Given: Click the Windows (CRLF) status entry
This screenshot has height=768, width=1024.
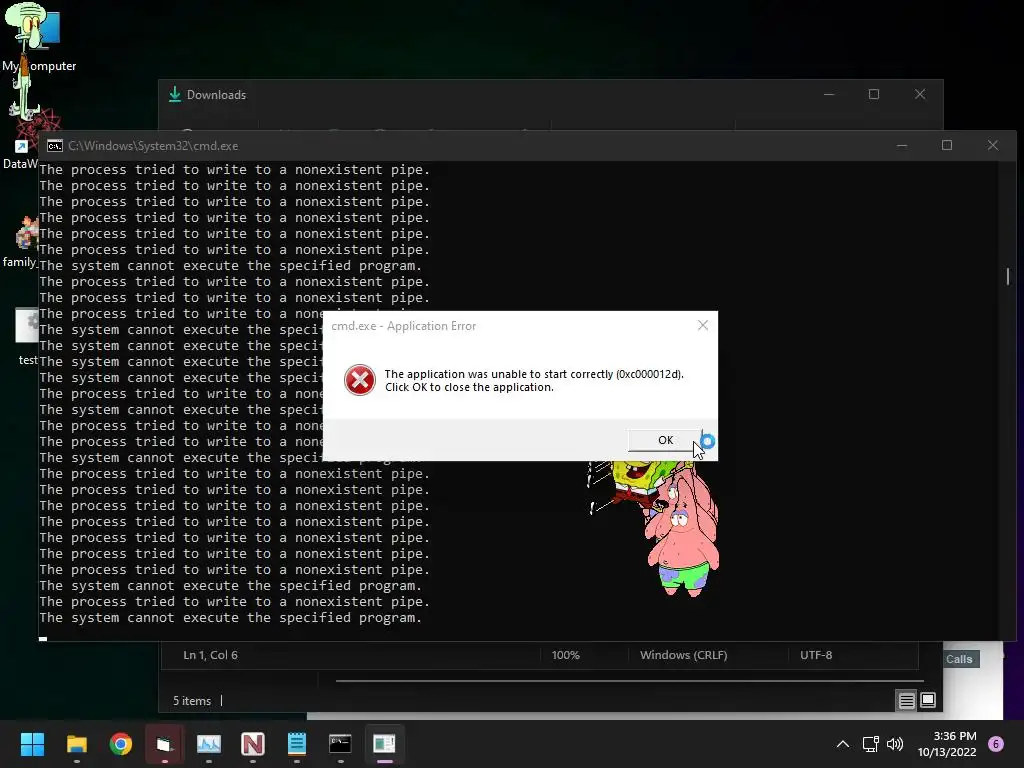Looking at the screenshot, I should (x=683, y=655).
